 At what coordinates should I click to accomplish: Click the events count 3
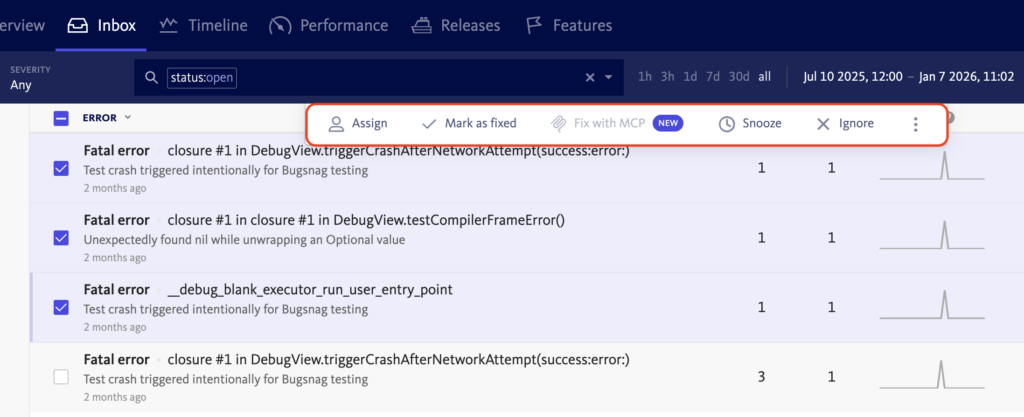pyautogui.click(x=761, y=377)
